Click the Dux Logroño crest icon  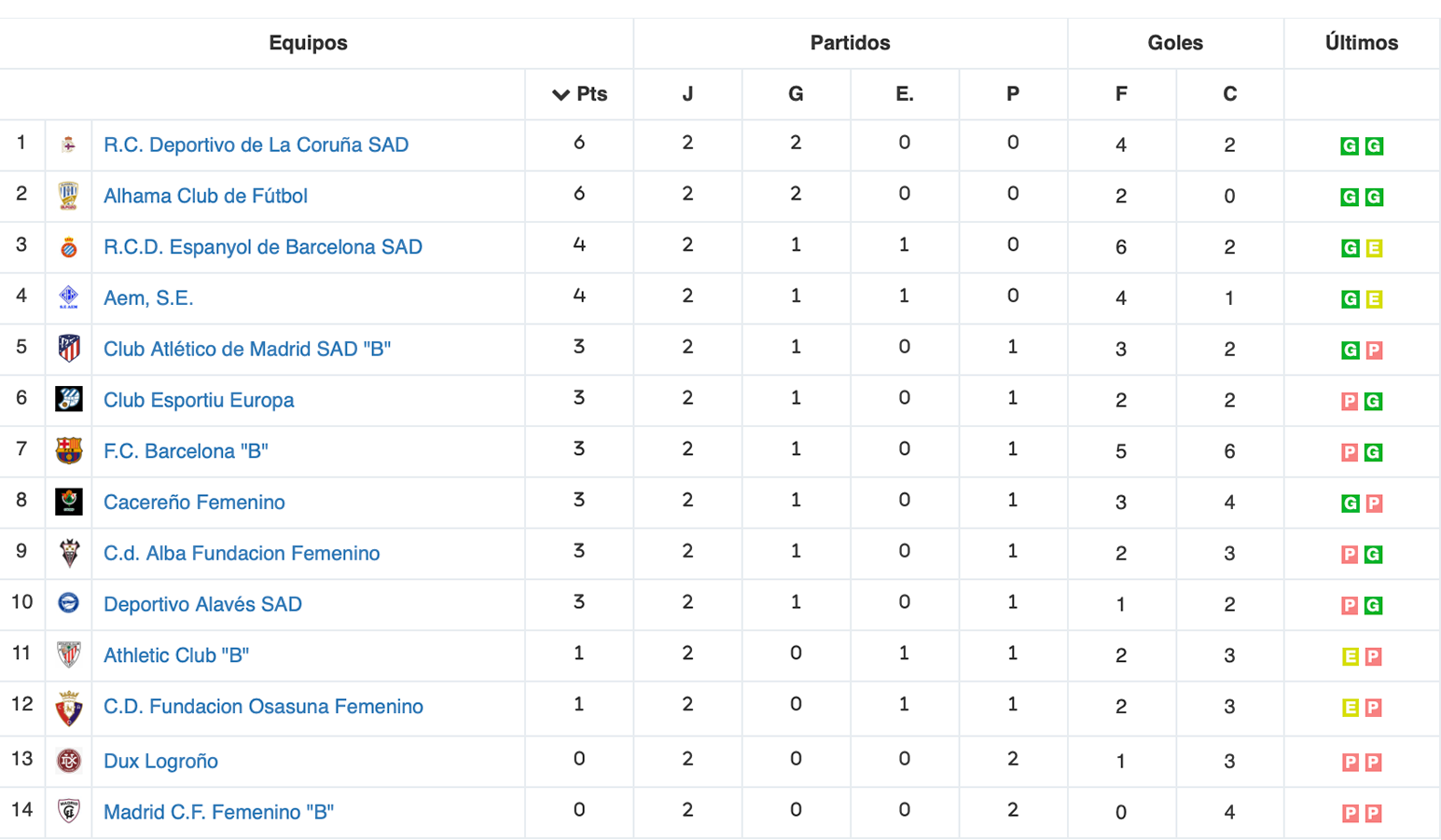tap(69, 761)
